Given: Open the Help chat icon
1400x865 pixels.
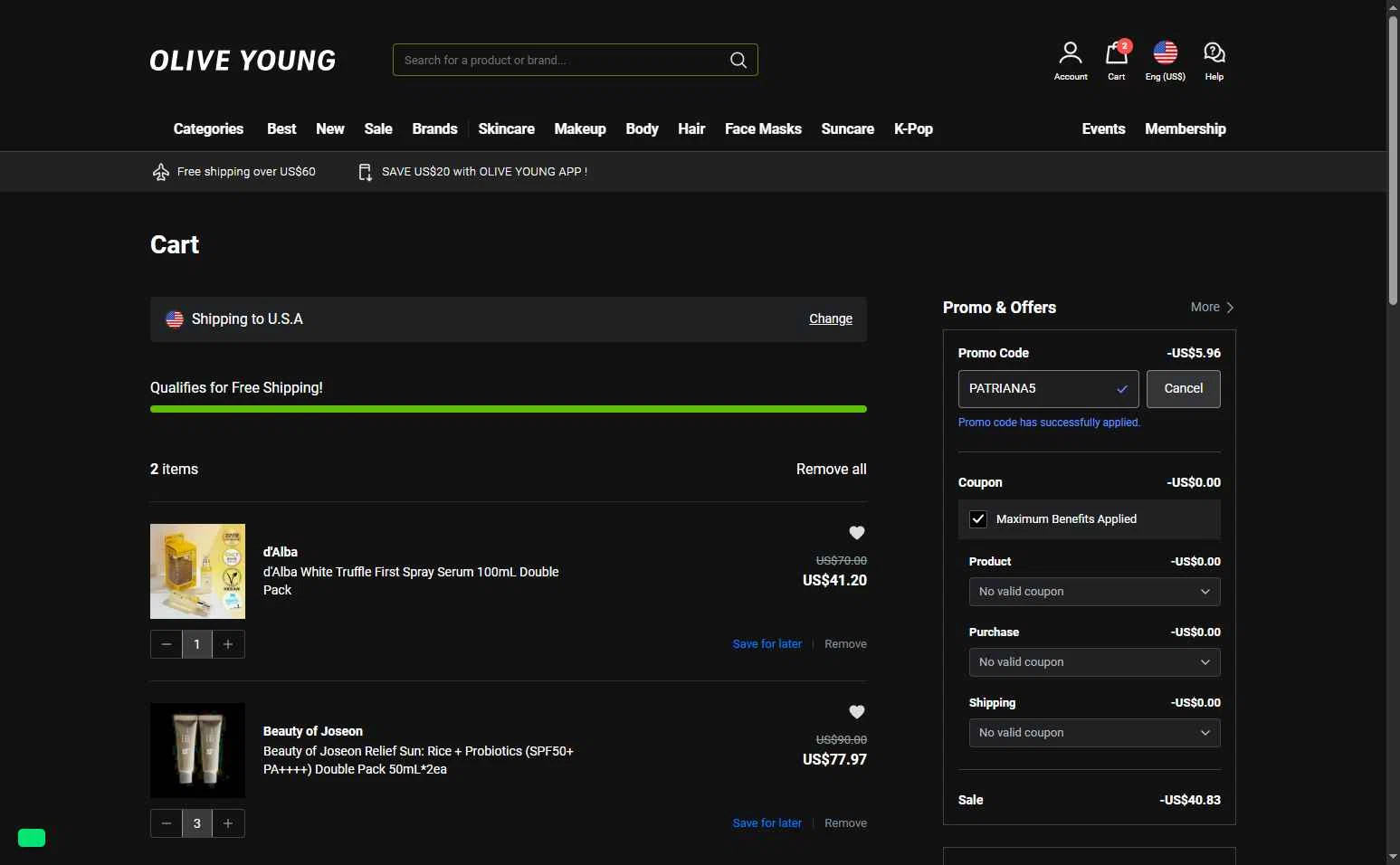Looking at the screenshot, I should coord(1214,53).
